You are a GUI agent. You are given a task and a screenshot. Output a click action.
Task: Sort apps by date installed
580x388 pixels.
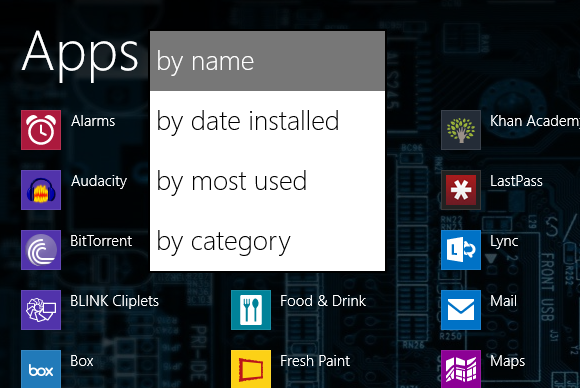(x=267, y=121)
